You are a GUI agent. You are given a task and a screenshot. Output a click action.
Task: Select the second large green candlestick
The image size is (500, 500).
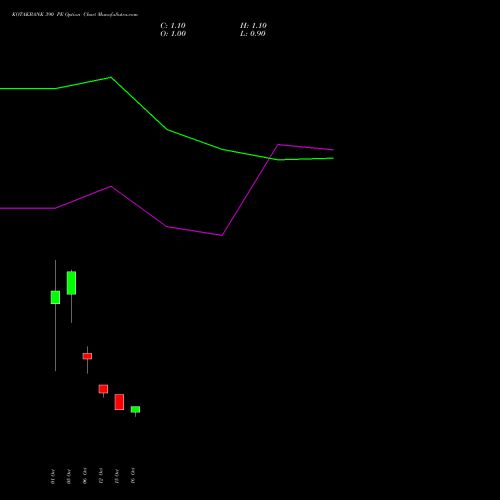pos(71,283)
